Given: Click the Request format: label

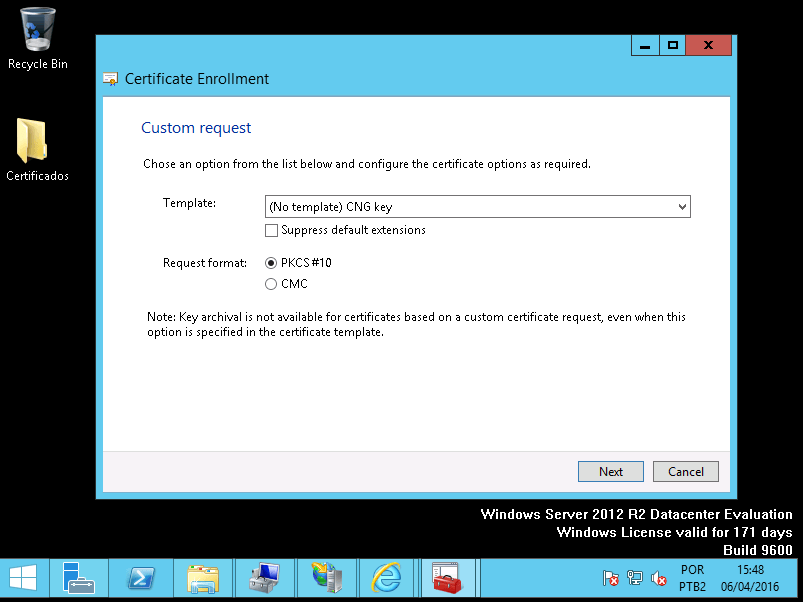Looking at the screenshot, I should click(205, 263).
